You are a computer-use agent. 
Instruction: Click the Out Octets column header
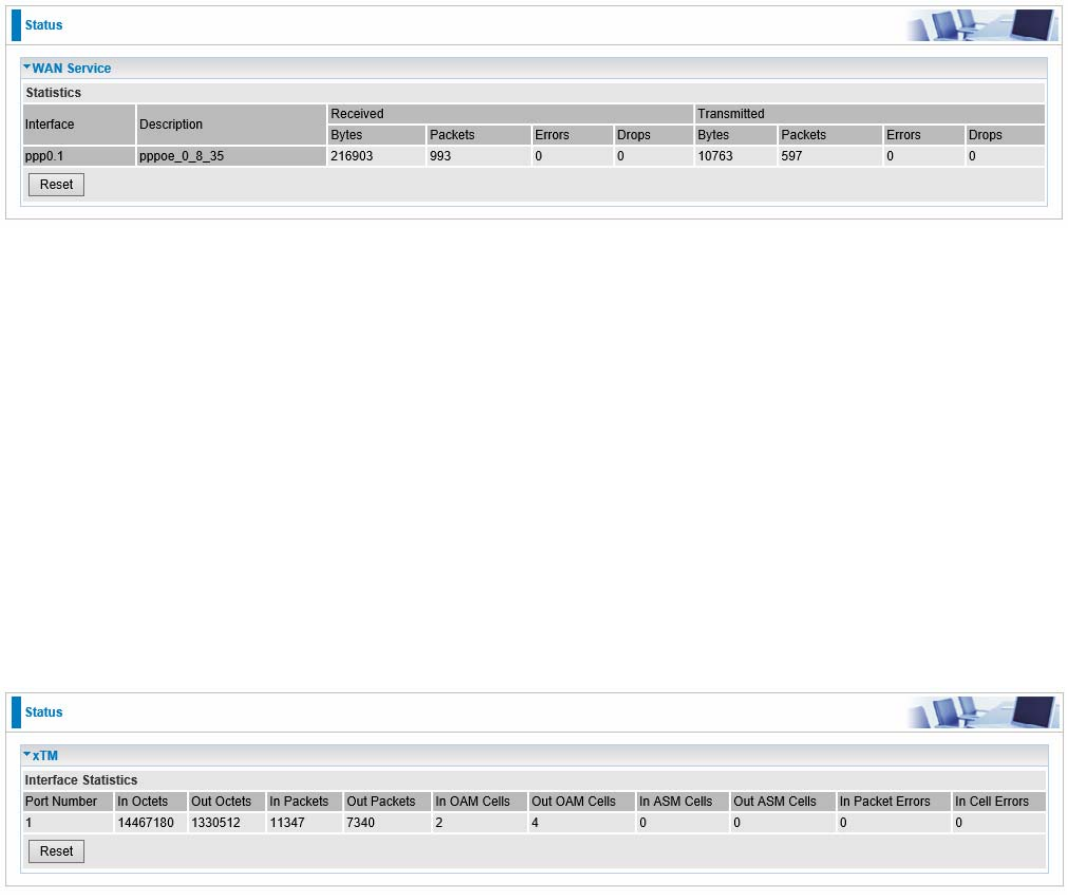pyautogui.click(x=226, y=802)
